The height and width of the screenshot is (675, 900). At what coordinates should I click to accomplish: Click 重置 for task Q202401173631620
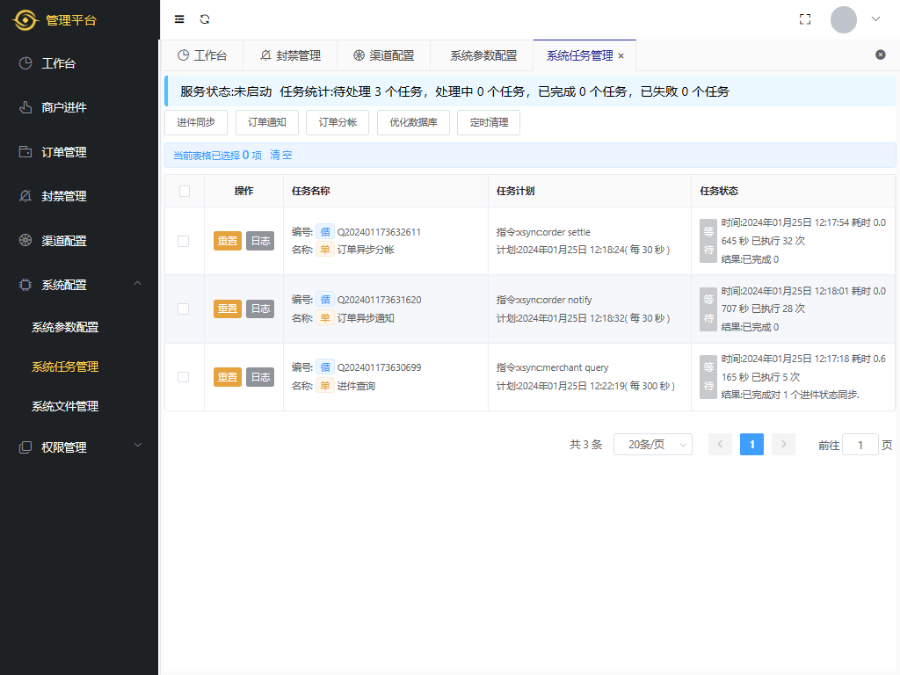(x=227, y=309)
